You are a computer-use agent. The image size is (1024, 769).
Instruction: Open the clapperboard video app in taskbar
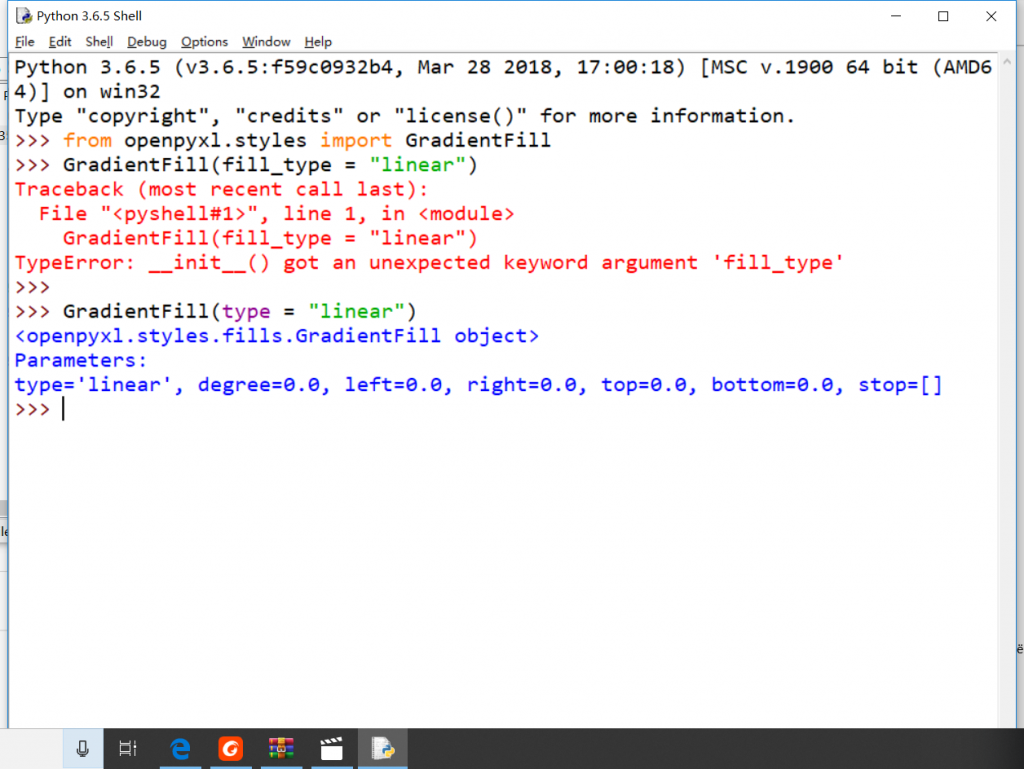331,748
